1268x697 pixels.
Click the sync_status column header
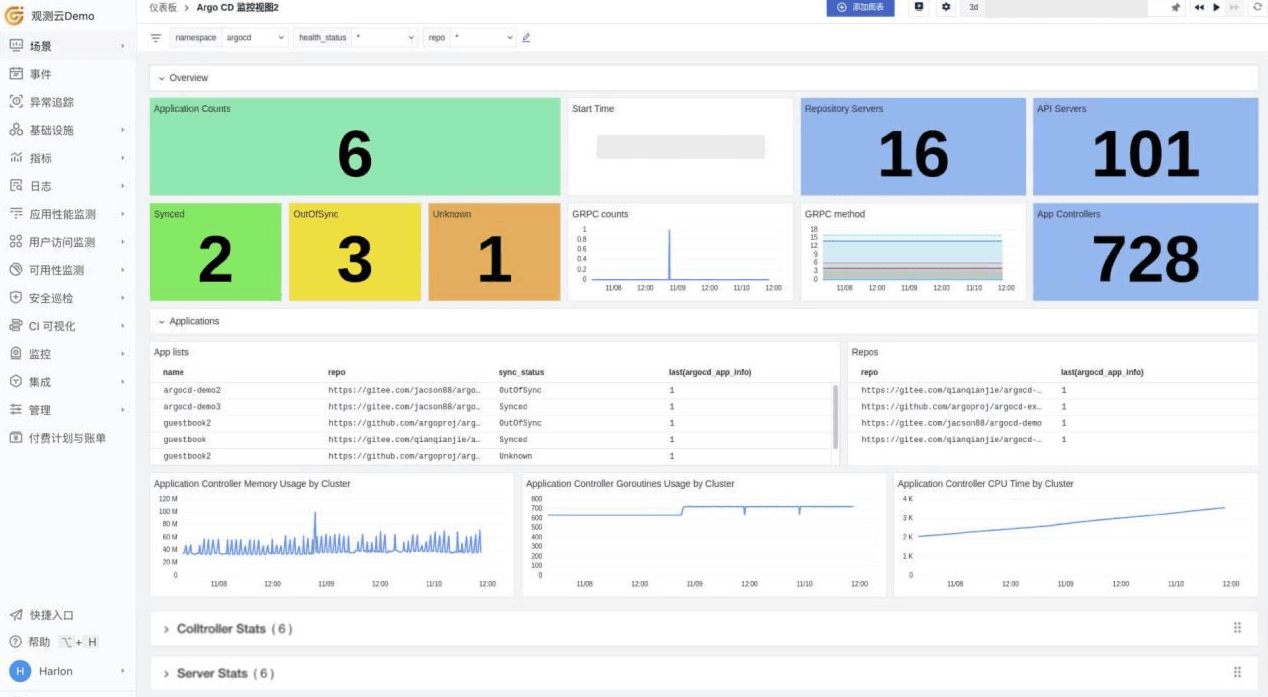(521, 372)
